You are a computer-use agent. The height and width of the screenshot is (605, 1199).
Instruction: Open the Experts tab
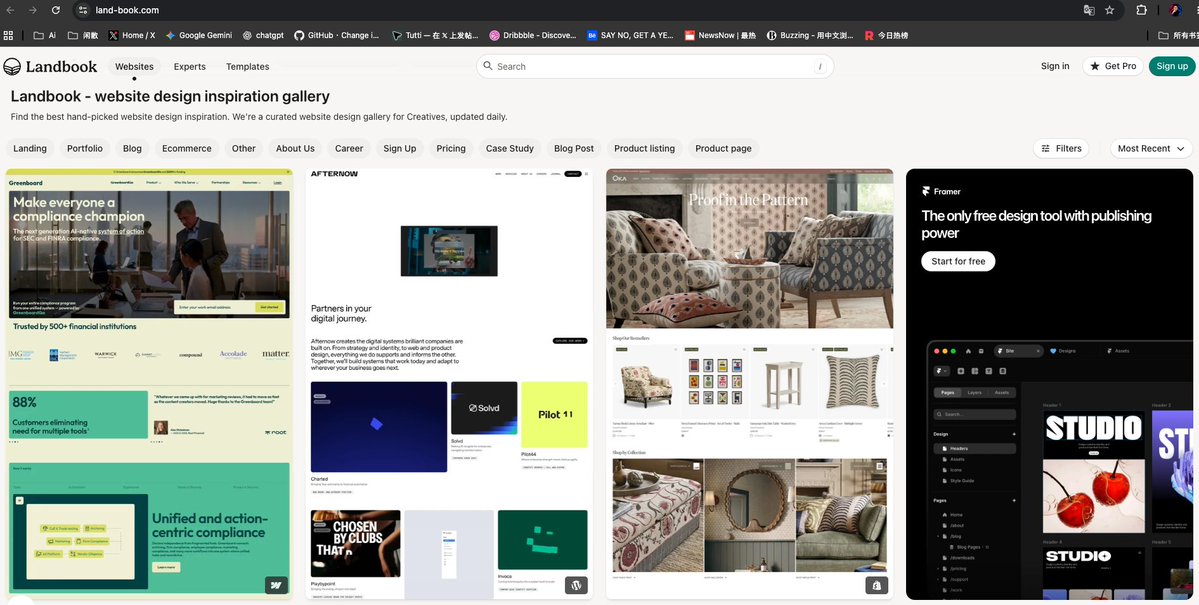click(x=190, y=67)
